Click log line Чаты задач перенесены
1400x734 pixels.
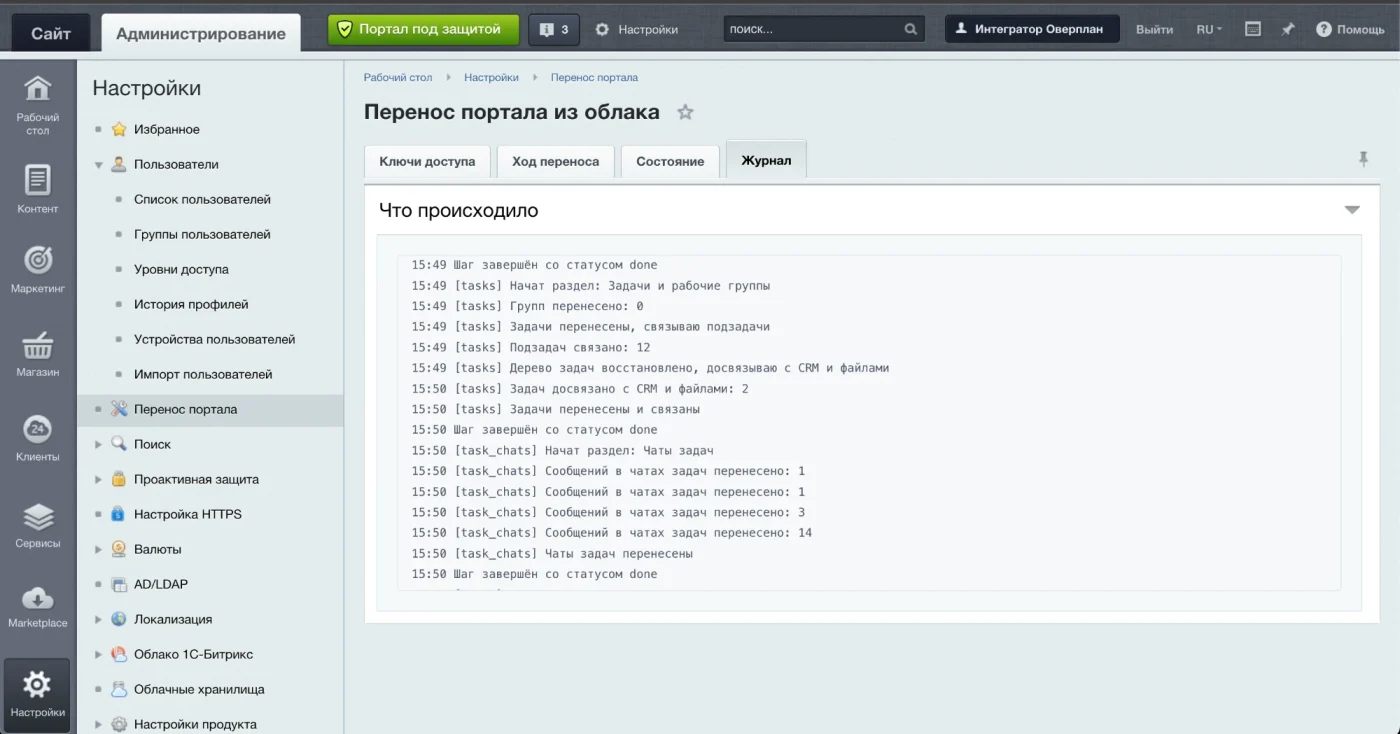coord(552,553)
